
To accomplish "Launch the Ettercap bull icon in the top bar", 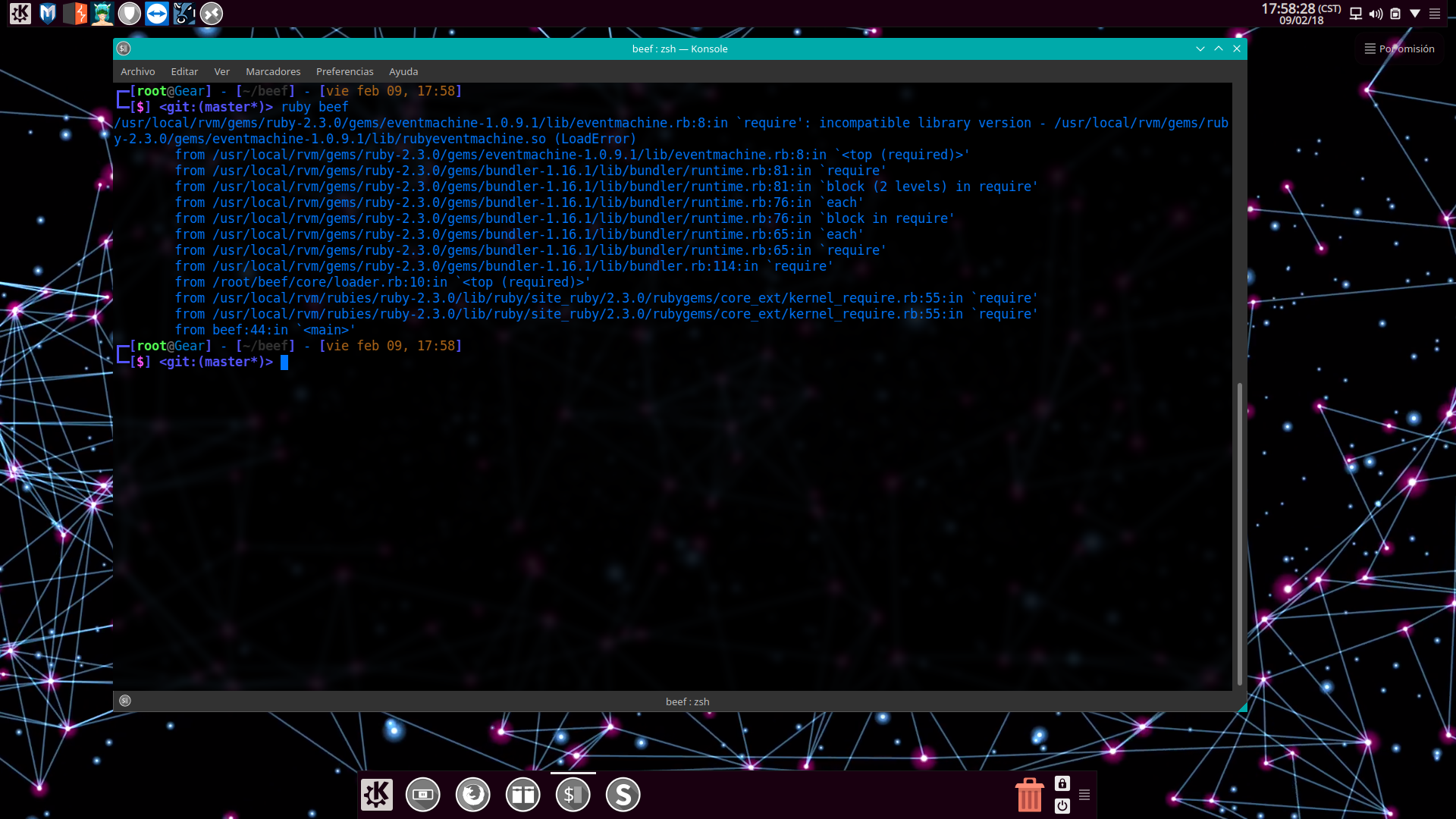I will 184,13.
